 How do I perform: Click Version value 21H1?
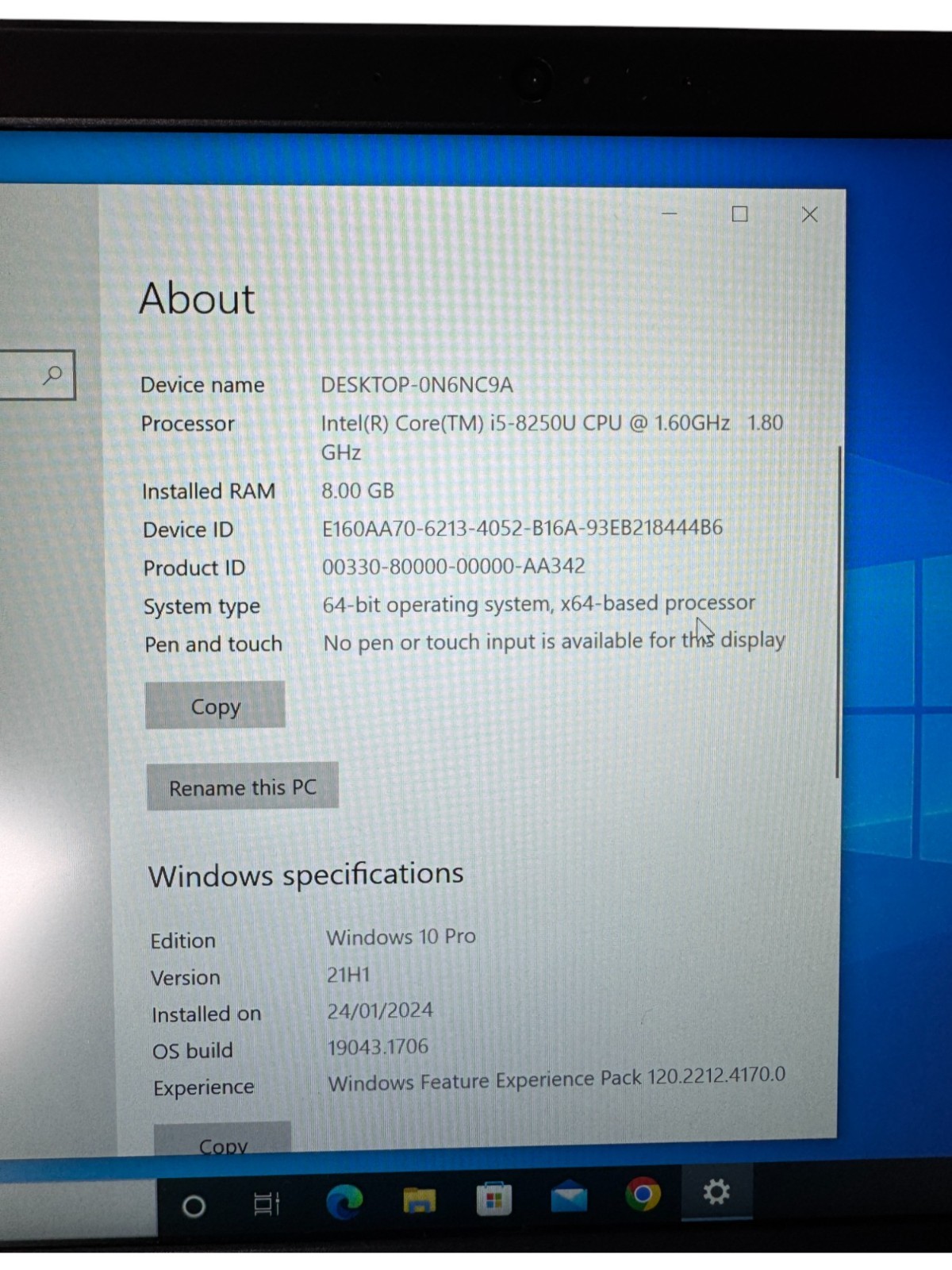tap(348, 974)
